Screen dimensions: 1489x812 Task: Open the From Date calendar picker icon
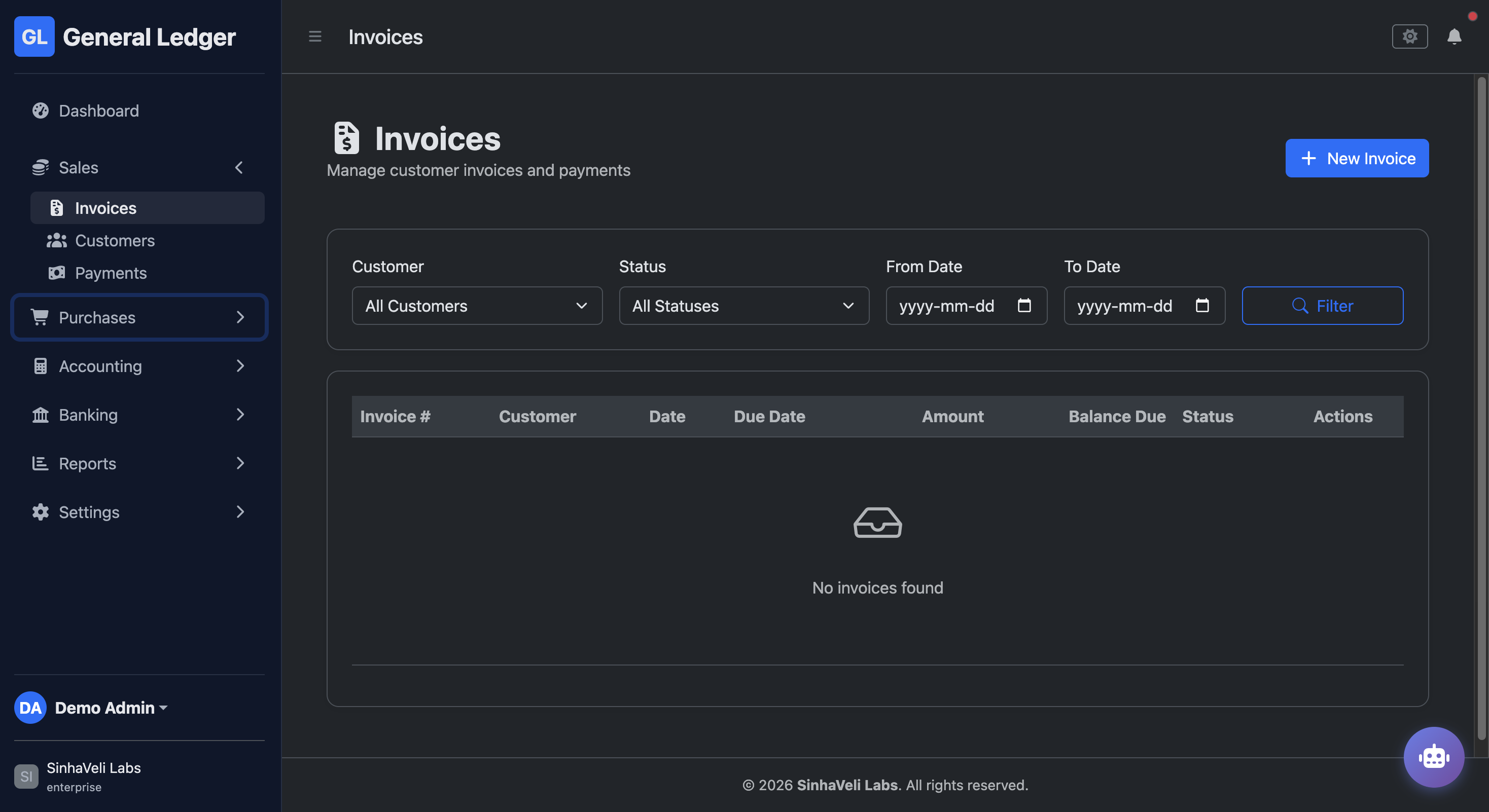1023,305
